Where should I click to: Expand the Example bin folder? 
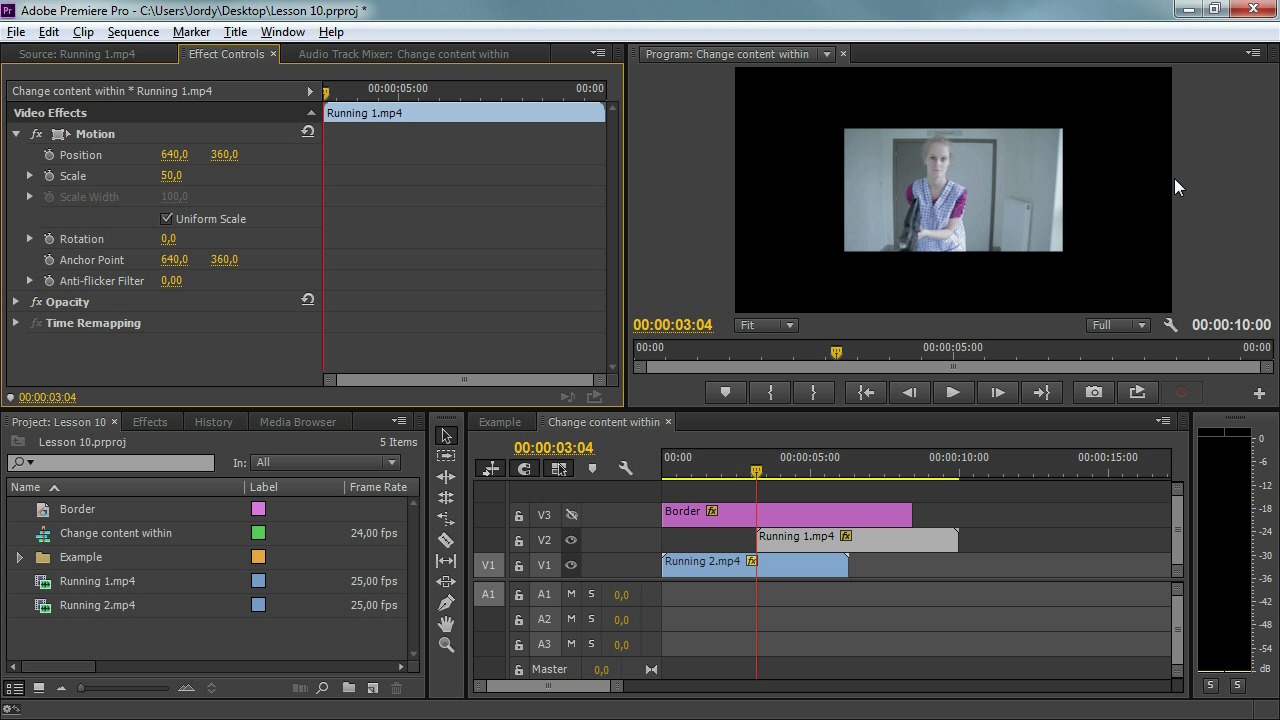pos(19,557)
